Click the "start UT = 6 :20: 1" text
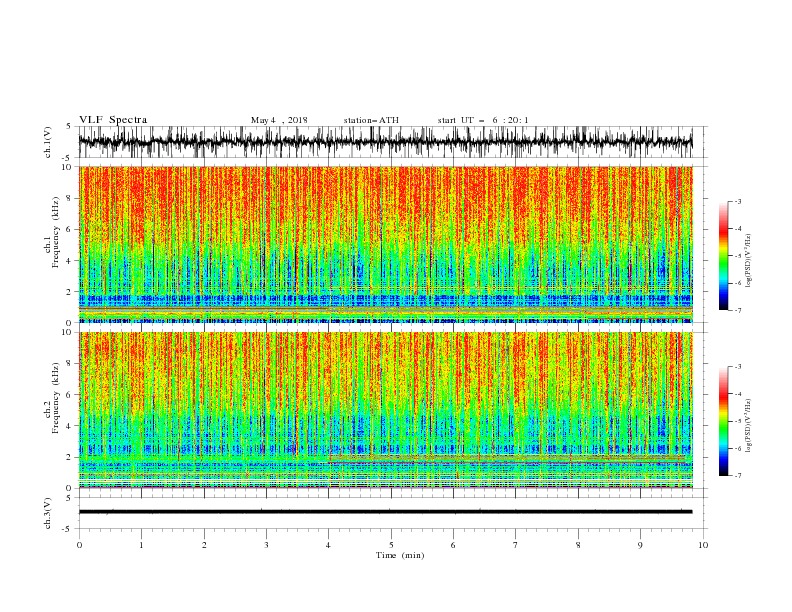The width and height of the screenshot is (792, 612). point(483,120)
